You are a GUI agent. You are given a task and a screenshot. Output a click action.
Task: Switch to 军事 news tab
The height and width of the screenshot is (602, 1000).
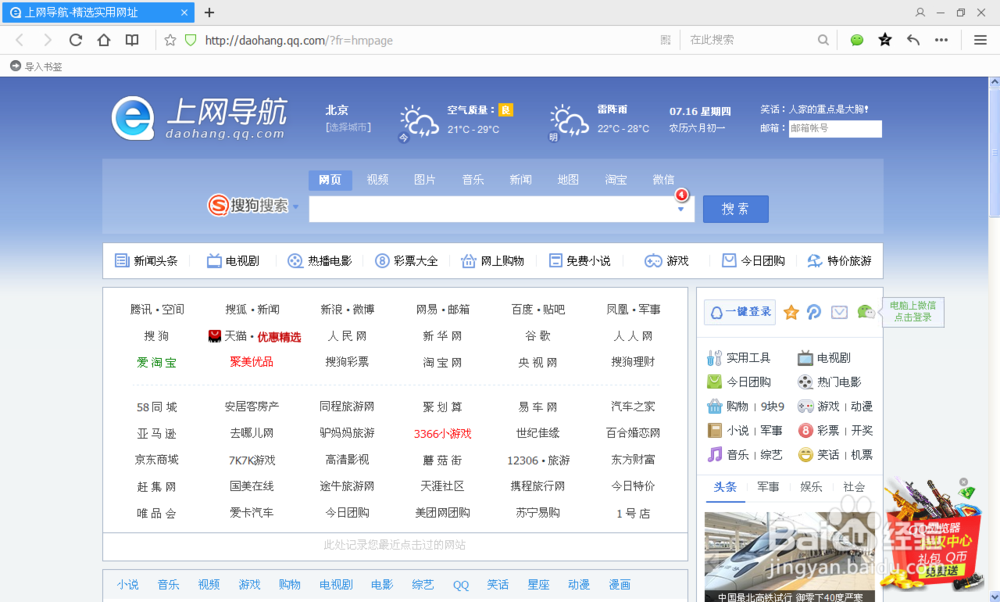(768, 487)
